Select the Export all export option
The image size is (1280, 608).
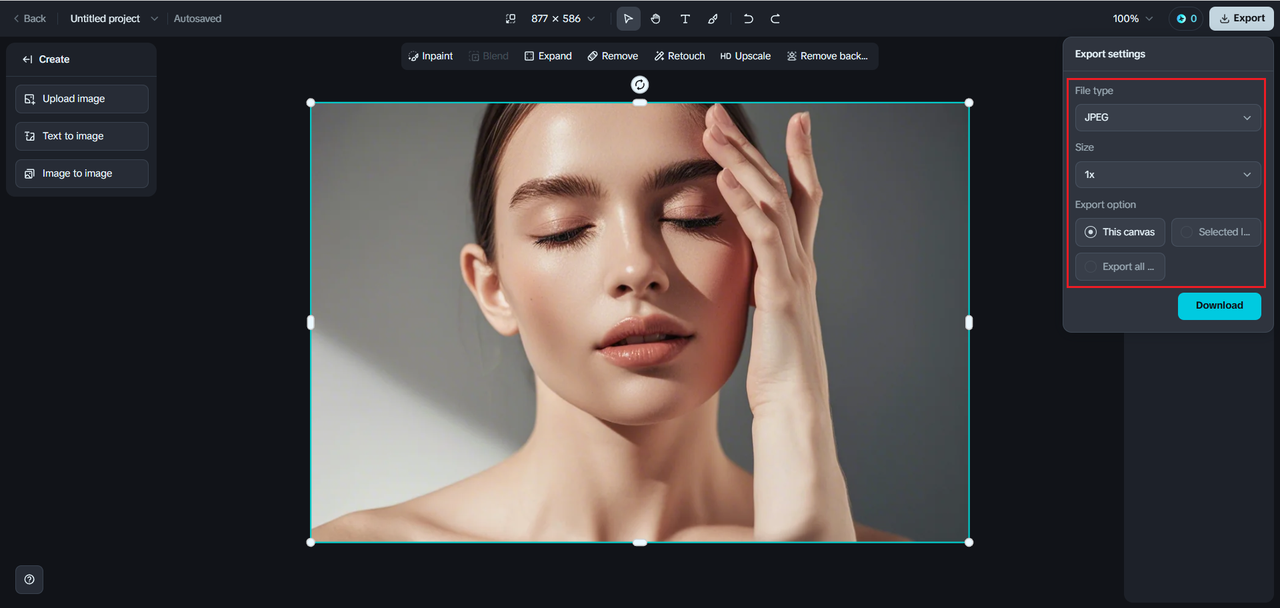coord(1120,267)
